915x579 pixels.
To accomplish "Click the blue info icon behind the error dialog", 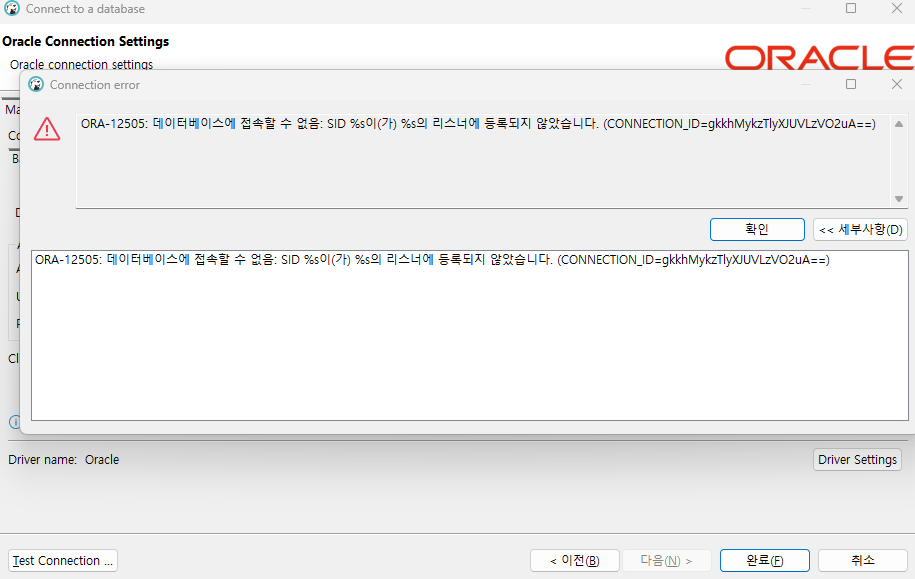I will [x=15, y=421].
